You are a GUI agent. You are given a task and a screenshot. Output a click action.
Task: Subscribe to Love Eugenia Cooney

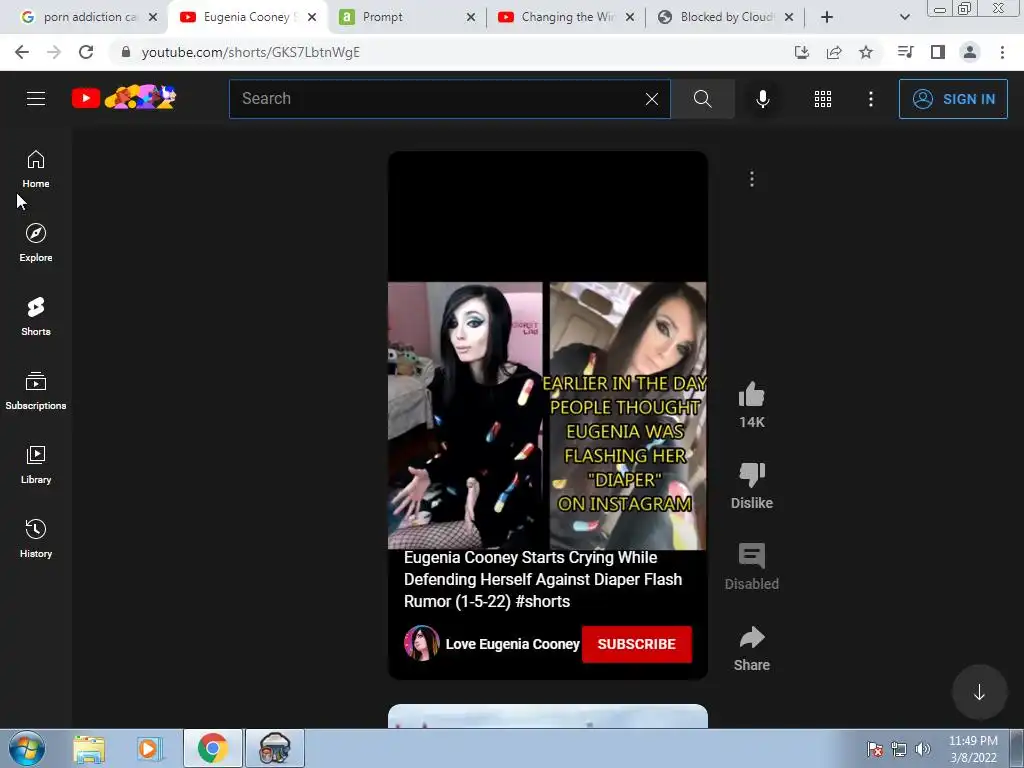click(636, 644)
